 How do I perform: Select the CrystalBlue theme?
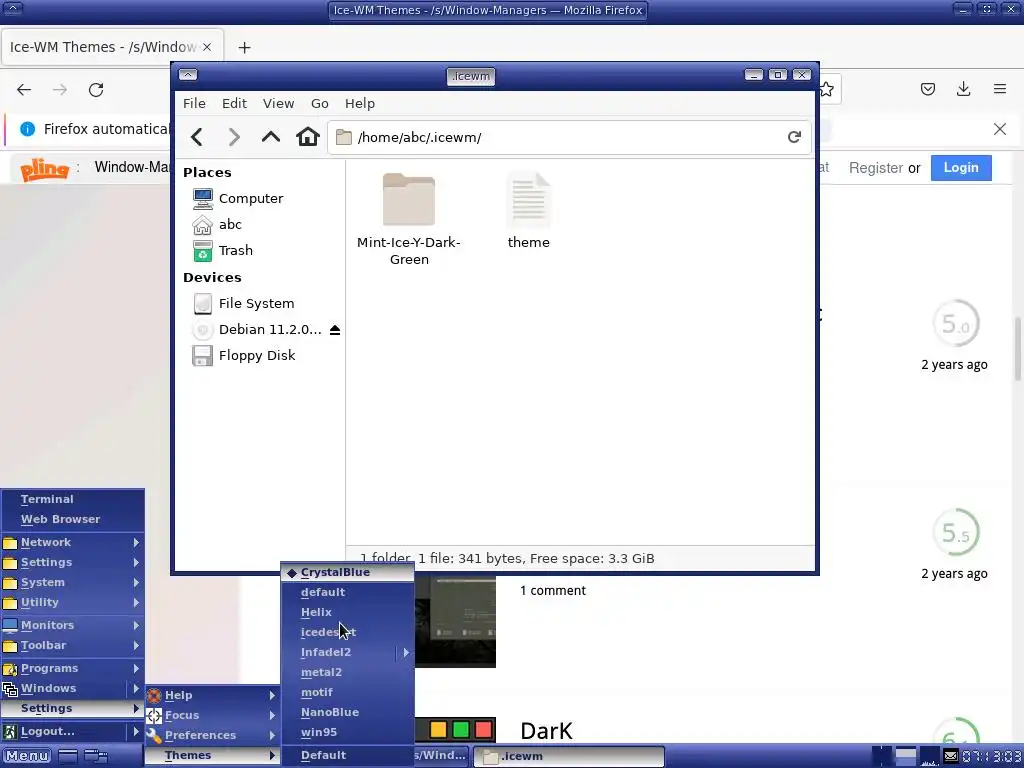coord(347,573)
